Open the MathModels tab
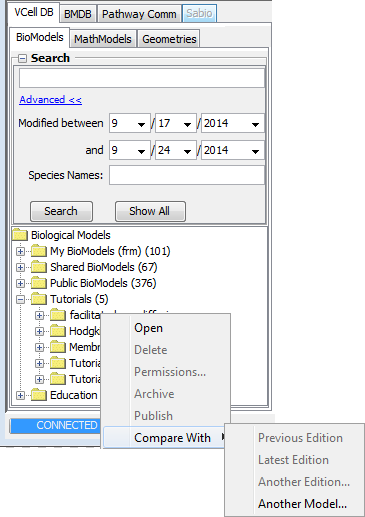365x517 pixels. tap(103, 39)
